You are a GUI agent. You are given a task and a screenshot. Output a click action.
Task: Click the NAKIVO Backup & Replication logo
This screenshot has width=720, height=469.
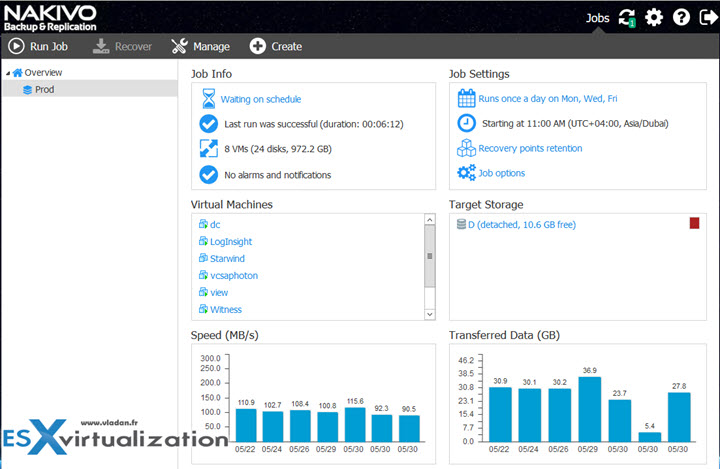click(50, 18)
